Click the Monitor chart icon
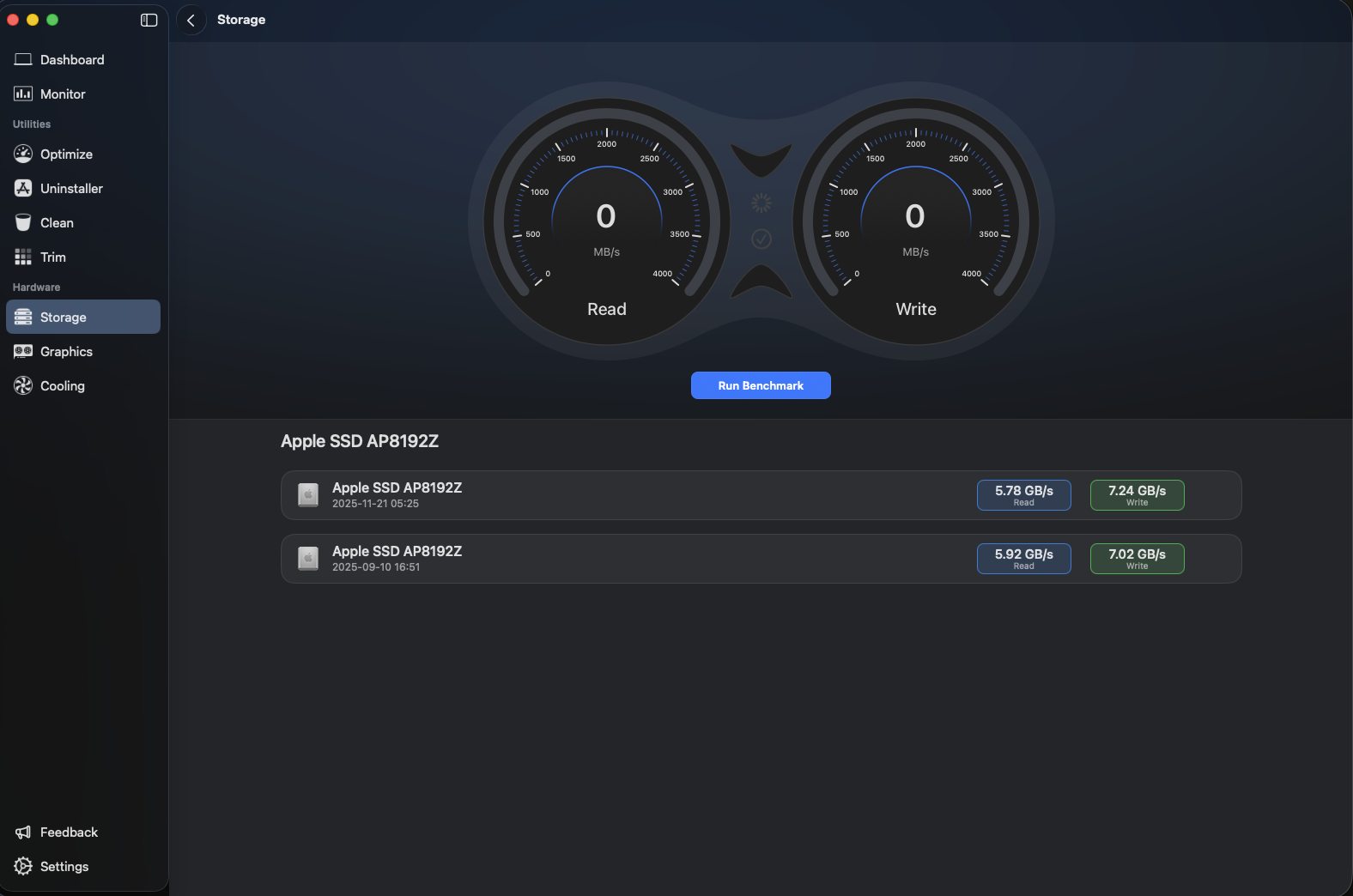The width and height of the screenshot is (1353, 896). 23,94
